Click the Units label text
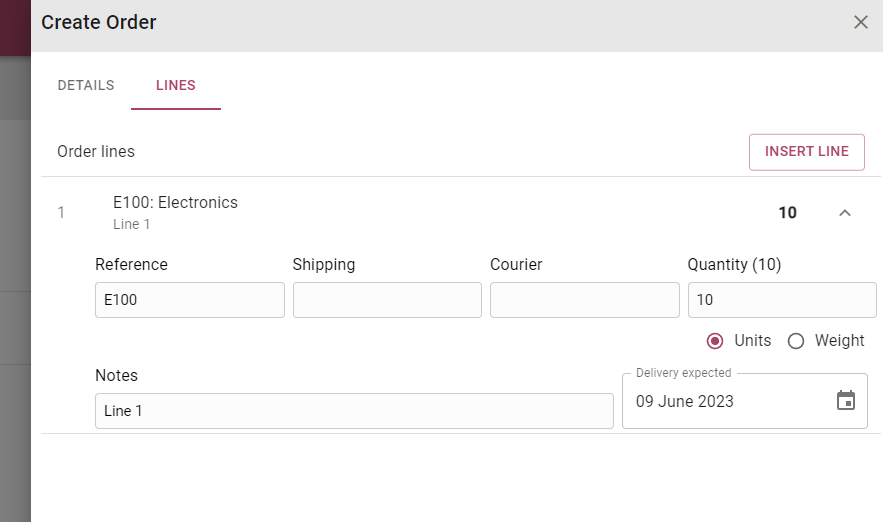 point(752,341)
